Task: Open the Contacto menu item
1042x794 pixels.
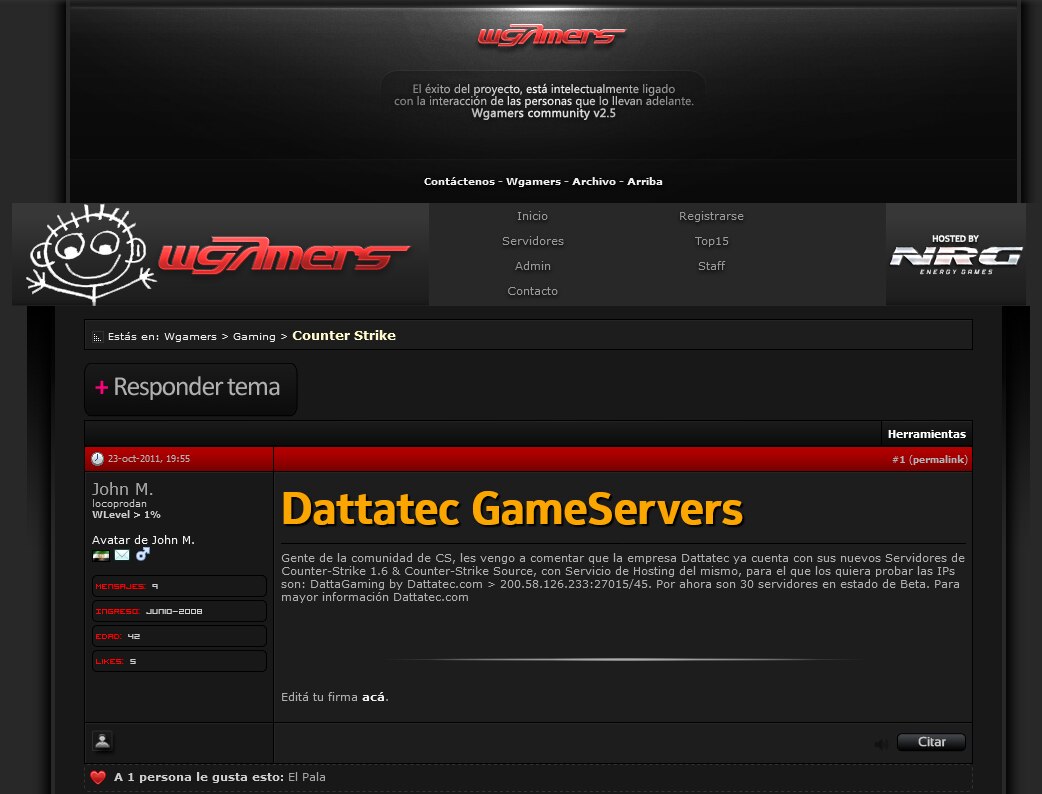Action: coord(533,291)
